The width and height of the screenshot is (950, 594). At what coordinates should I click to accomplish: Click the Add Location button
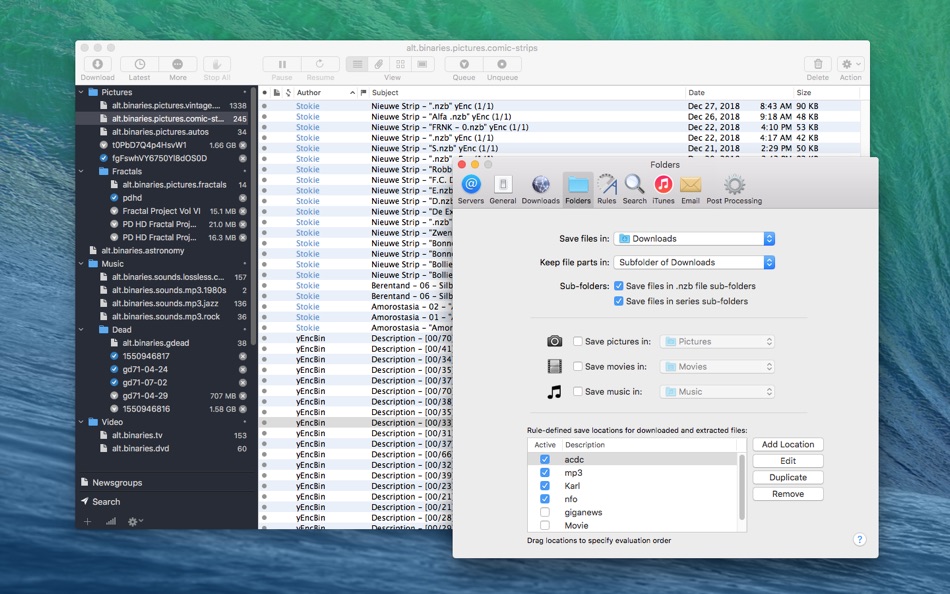point(788,445)
